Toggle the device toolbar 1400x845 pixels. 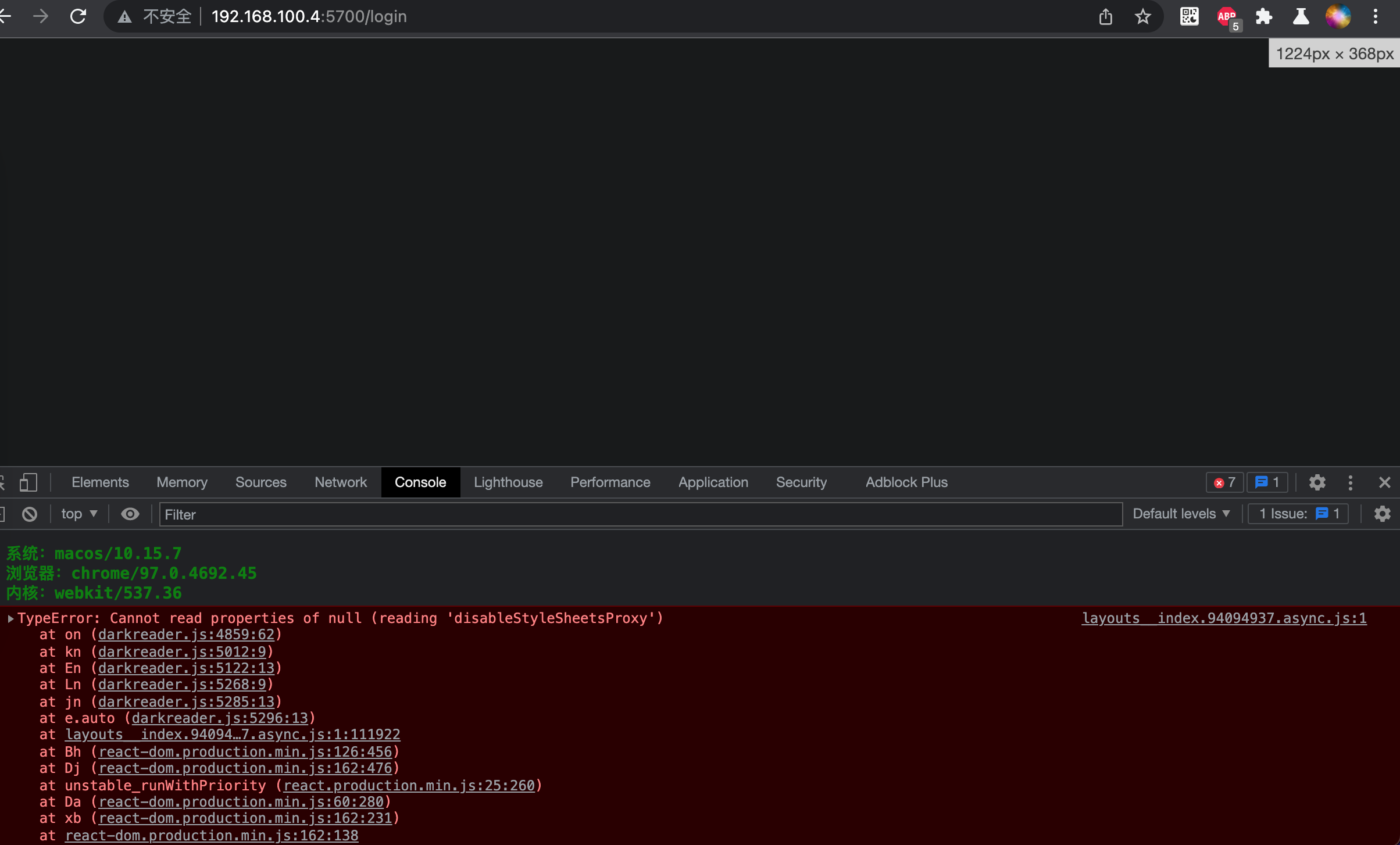[29, 482]
